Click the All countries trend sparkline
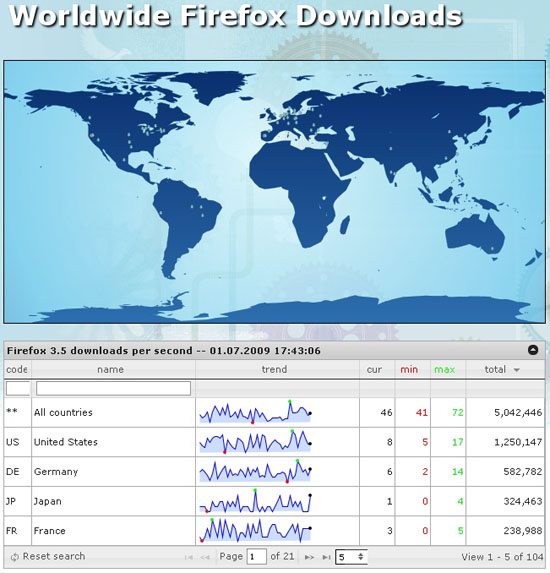This screenshot has height=573, width=550. coord(255,413)
